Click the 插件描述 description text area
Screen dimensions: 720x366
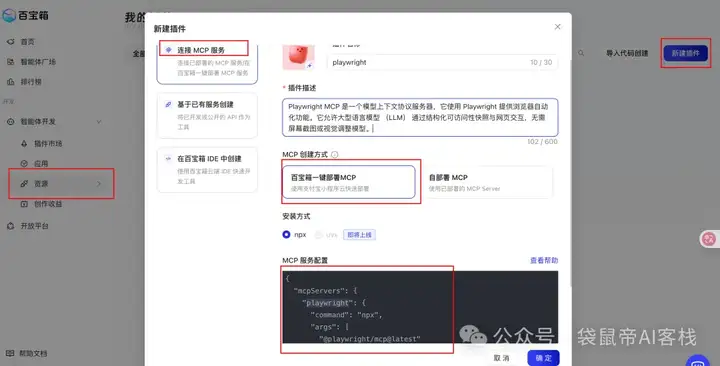coord(420,118)
